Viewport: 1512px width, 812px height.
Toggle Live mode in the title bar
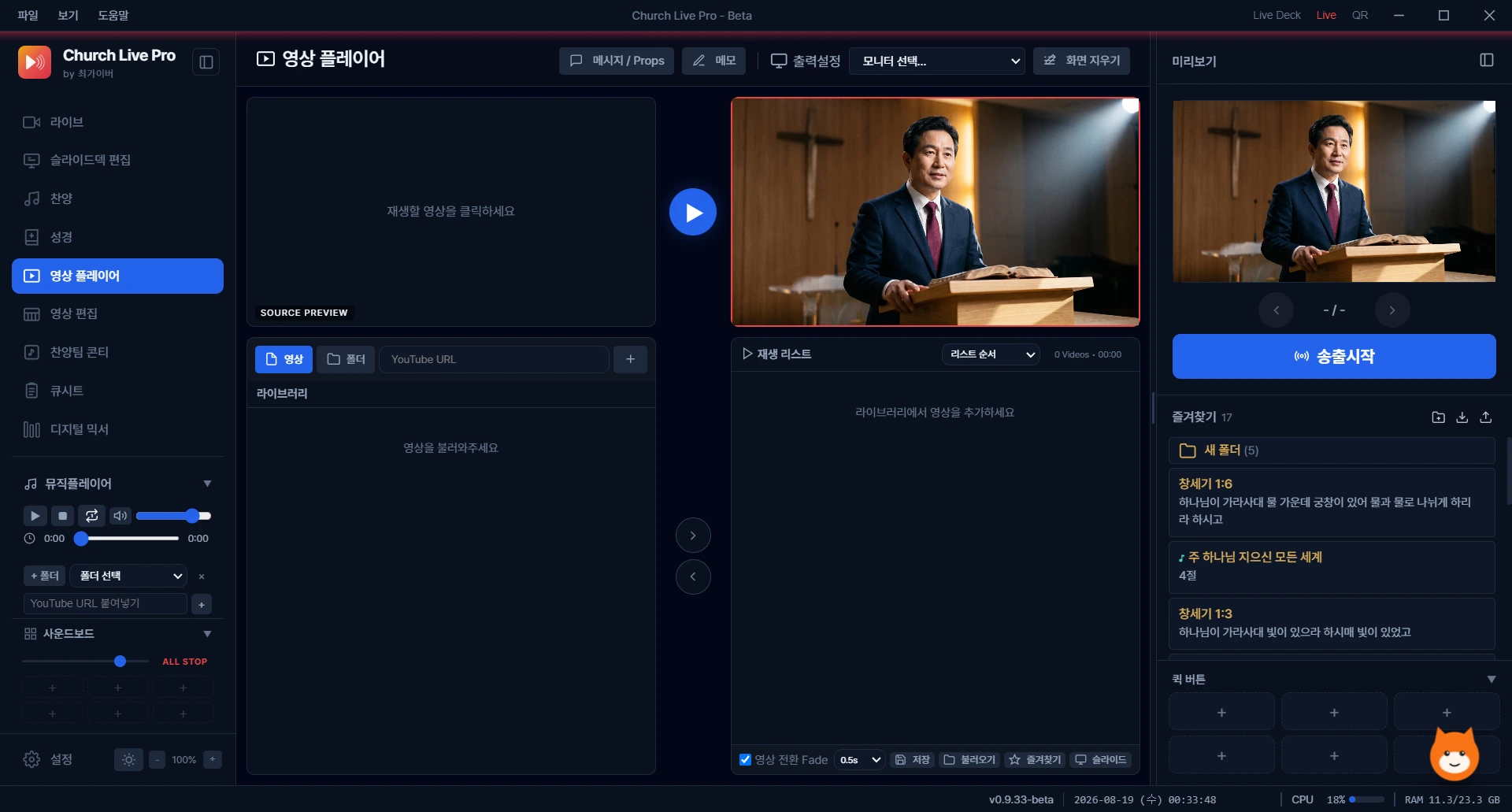pyautogui.click(x=1326, y=15)
